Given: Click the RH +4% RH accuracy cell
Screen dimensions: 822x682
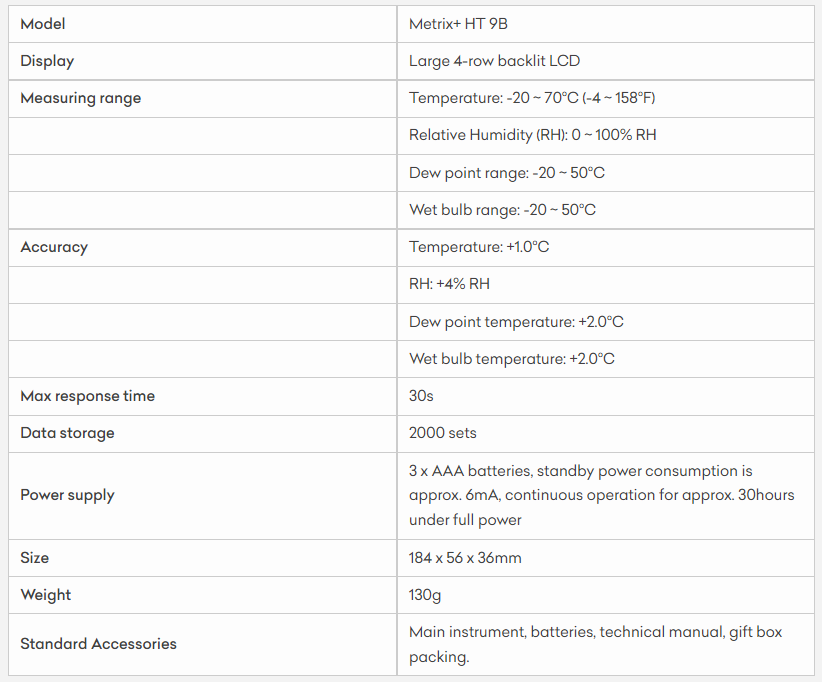Looking at the screenshot, I should click(449, 284).
